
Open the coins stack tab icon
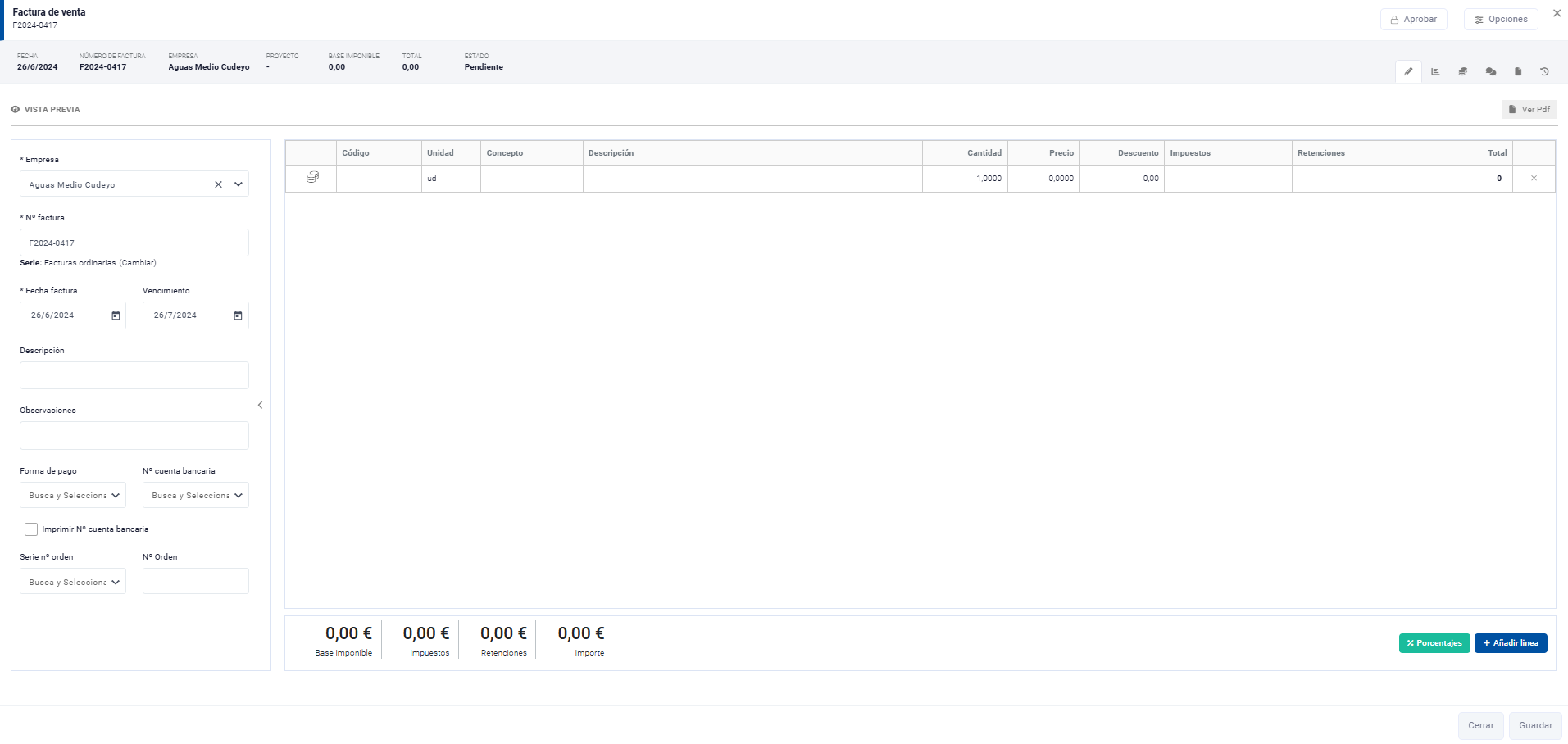click(1463, 71)
